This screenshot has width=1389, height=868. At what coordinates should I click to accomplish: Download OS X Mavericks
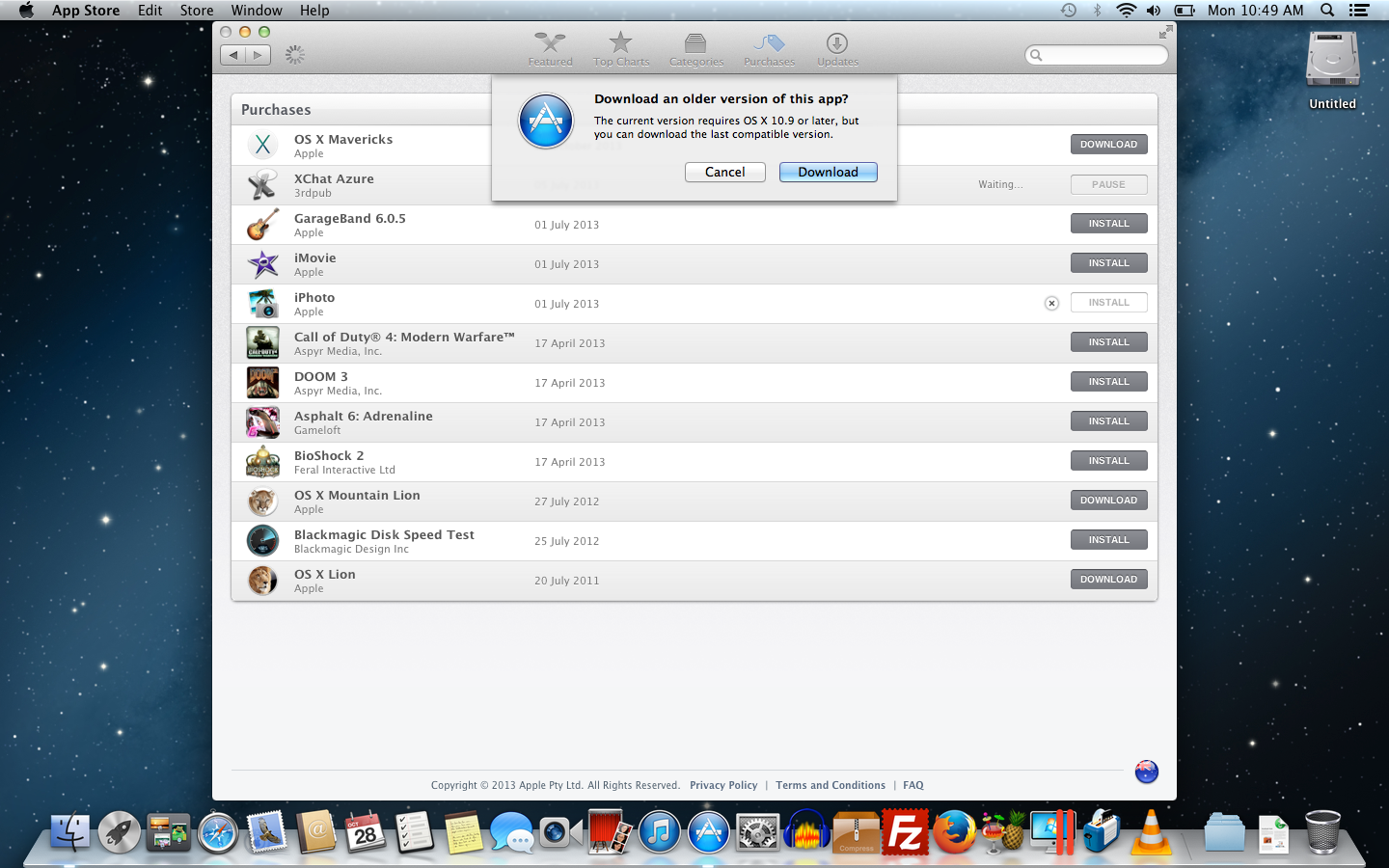coord(1108,145)
